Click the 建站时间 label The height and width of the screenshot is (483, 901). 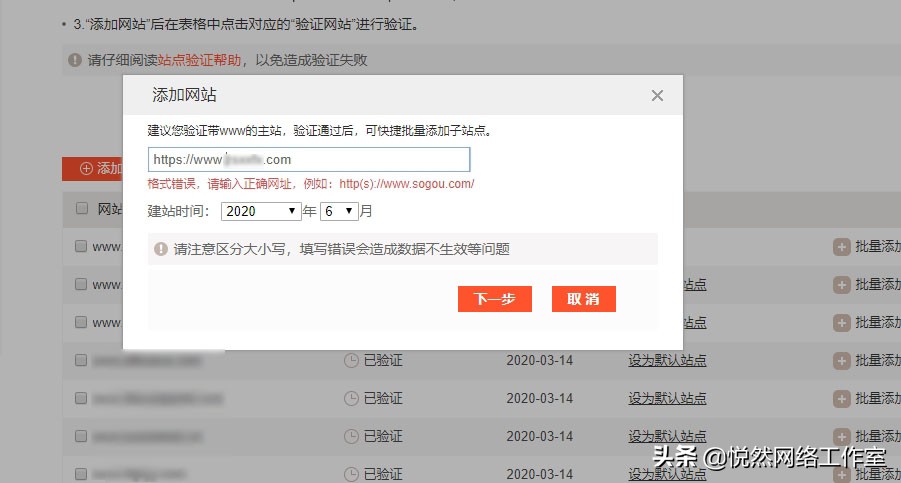pos(178,211)
